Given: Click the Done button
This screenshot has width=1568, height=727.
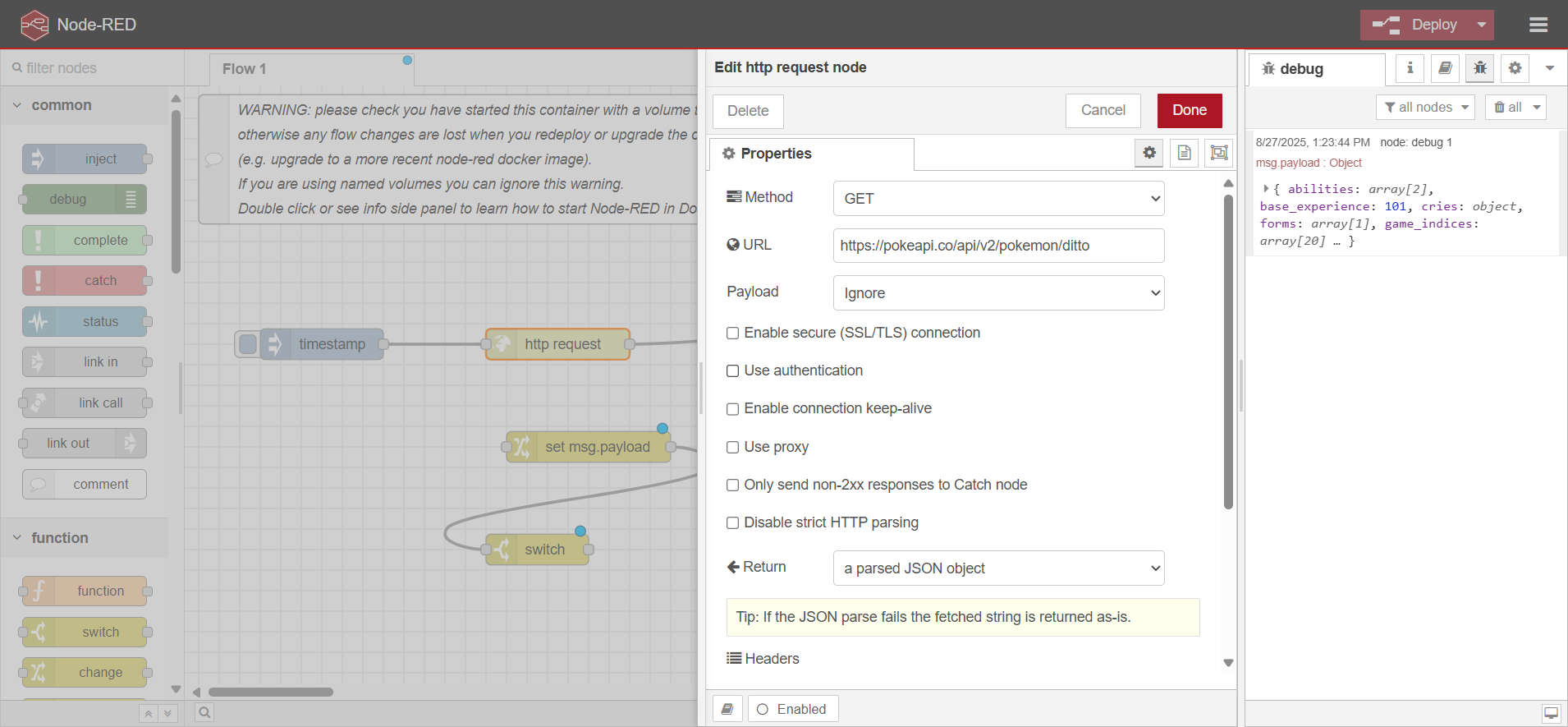Looking at the screenshot, I should point(1190,110).
